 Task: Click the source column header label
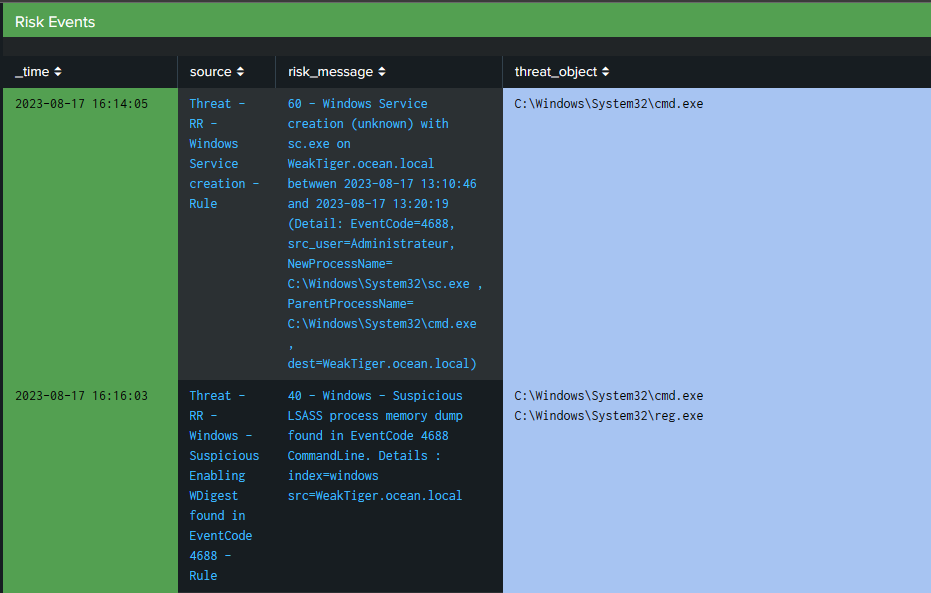210,71
